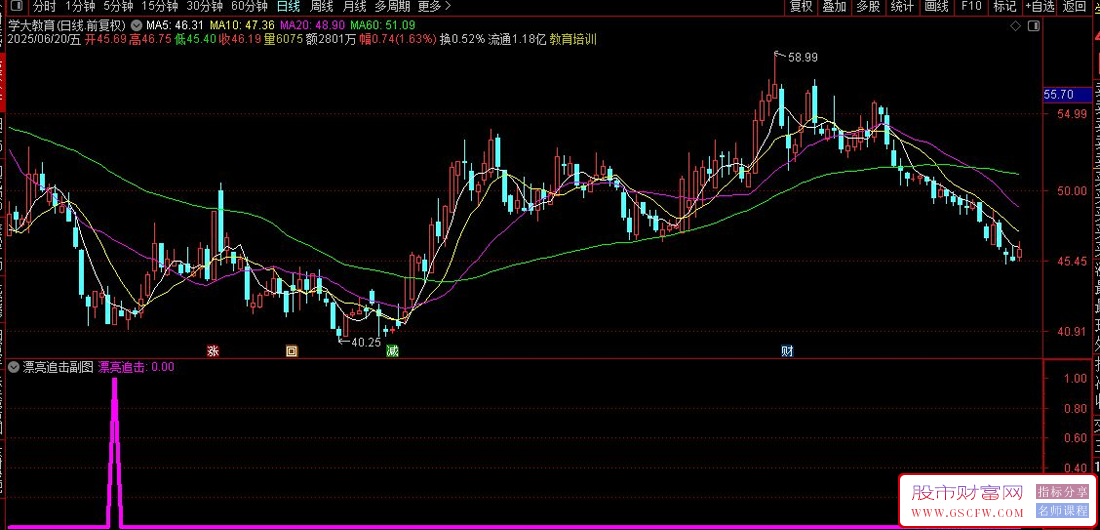
Task: Click the 2025/06/20/五 date readout
Action: (44, 39)
